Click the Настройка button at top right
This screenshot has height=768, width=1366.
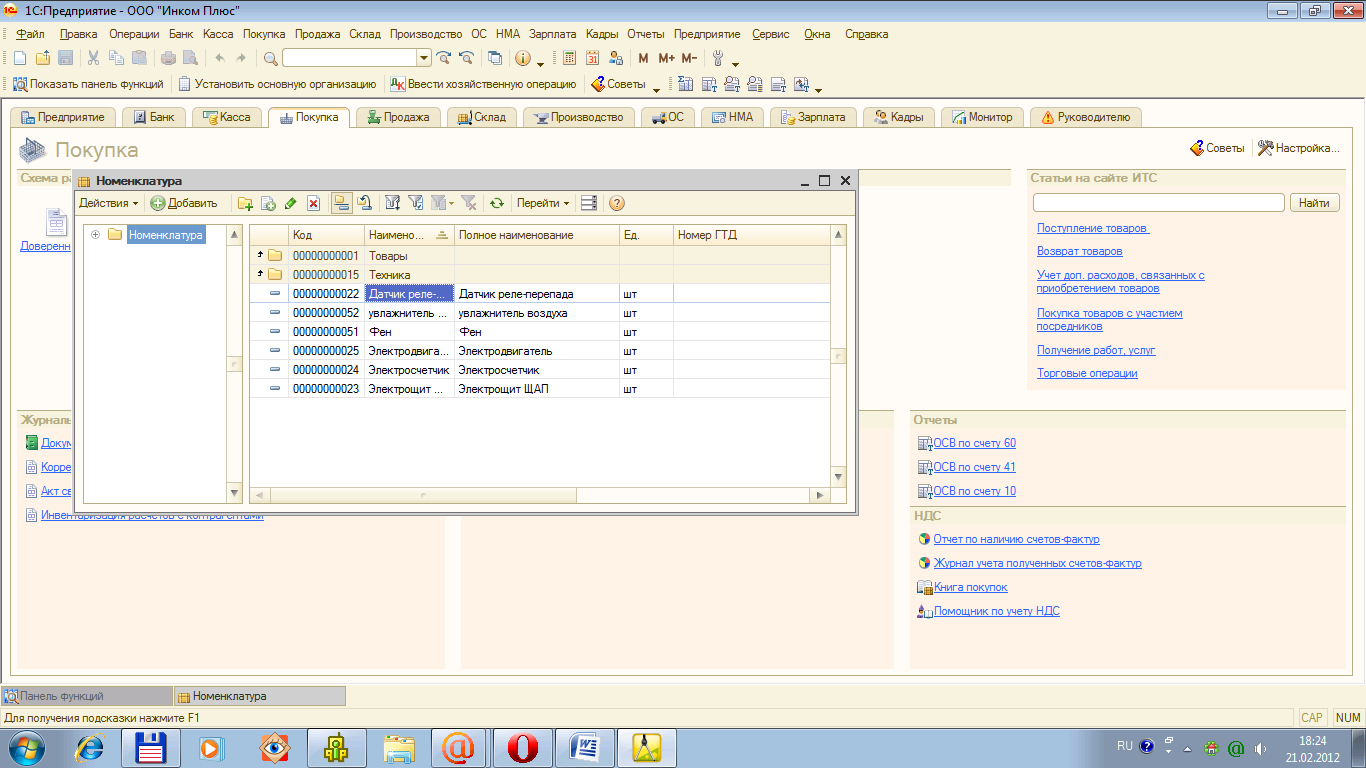tap(1299, 148)
